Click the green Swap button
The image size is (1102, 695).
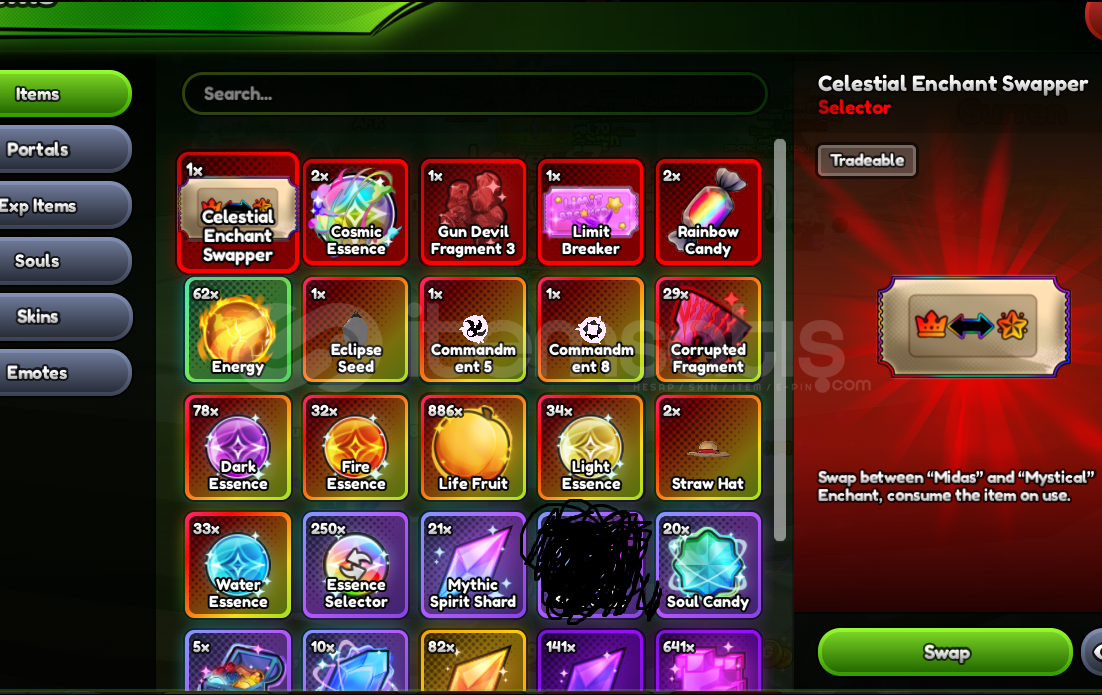945,652
